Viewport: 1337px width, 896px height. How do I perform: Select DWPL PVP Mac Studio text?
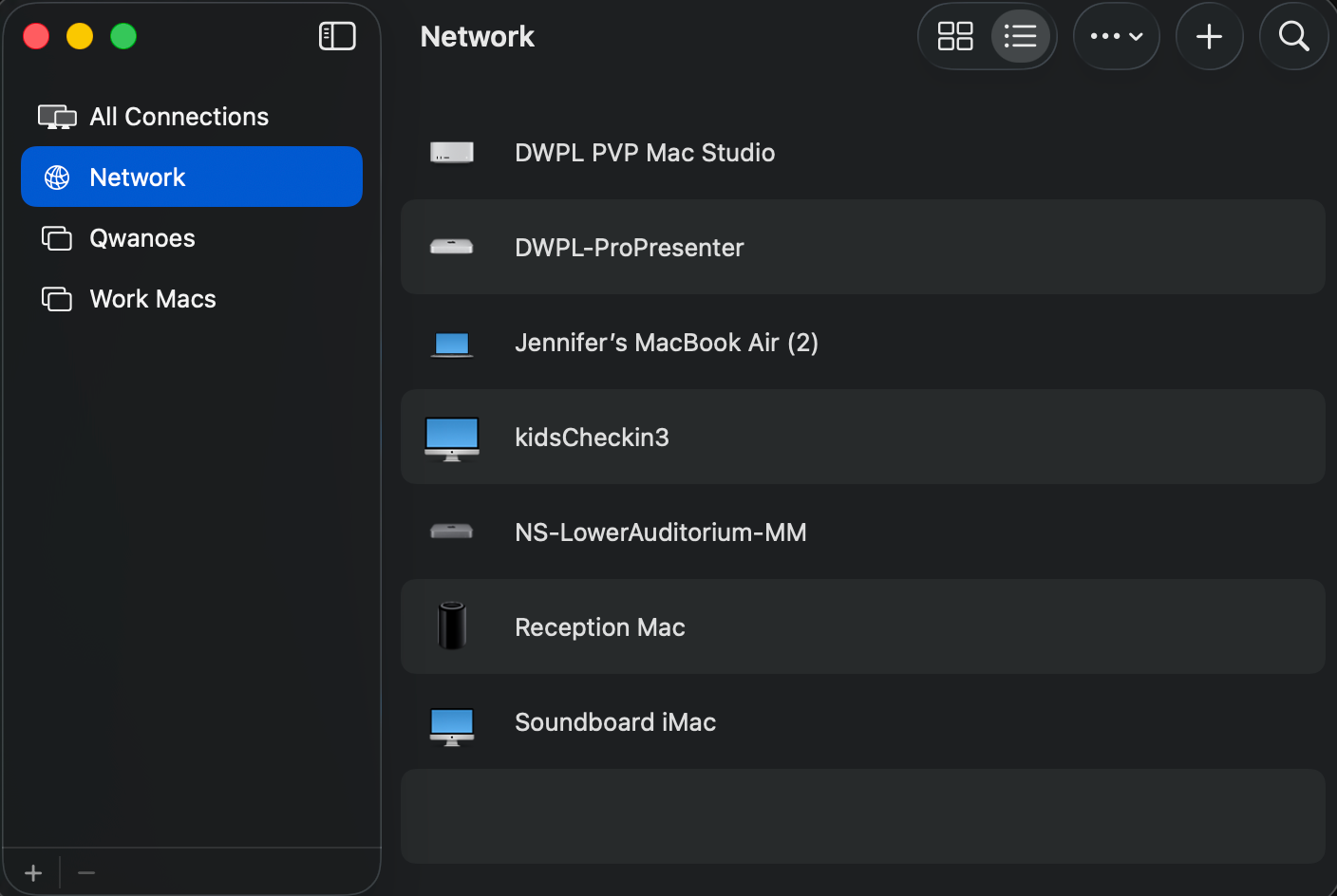[x=645, y=153]
